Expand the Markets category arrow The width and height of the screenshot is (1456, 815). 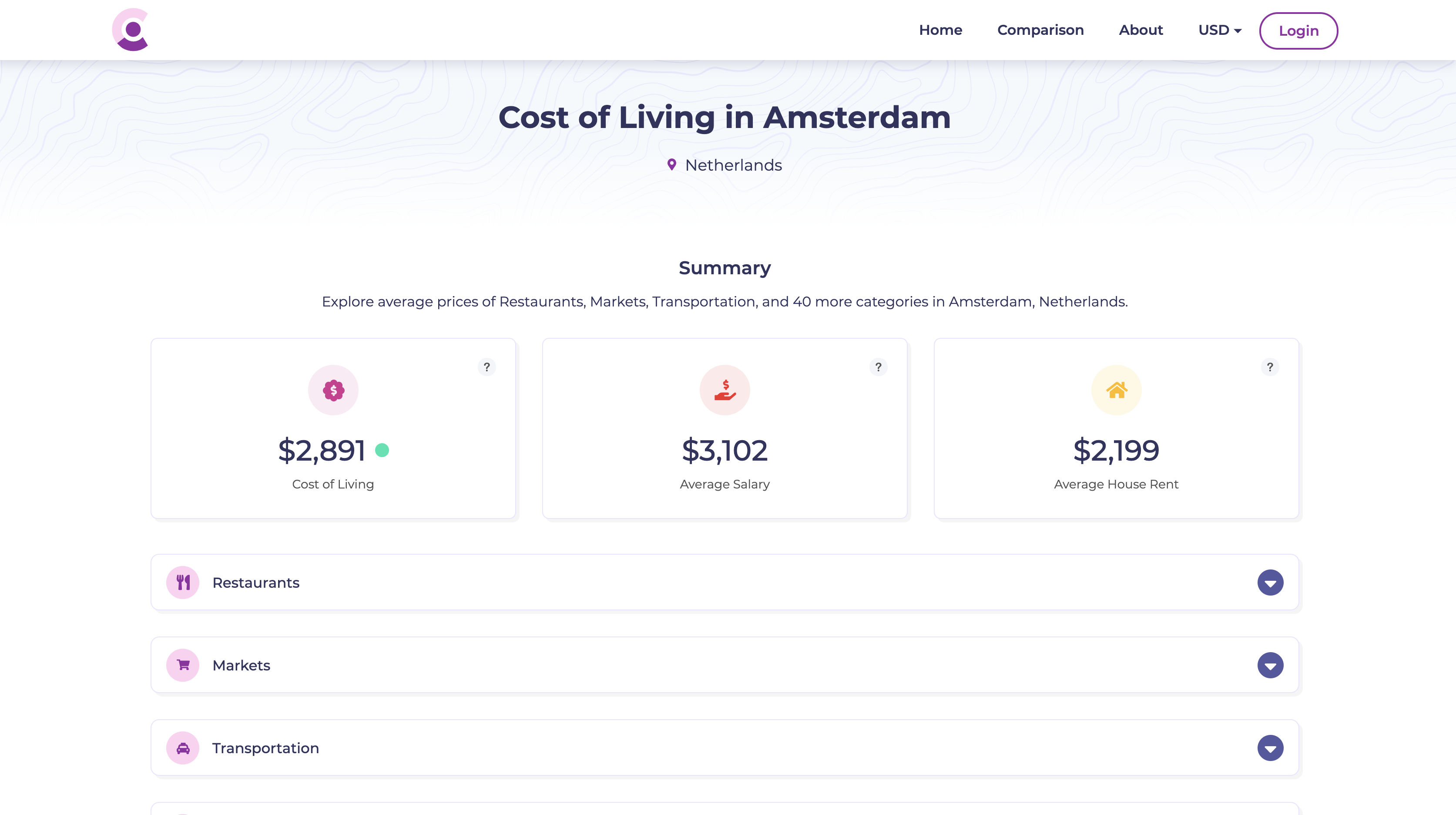1270,665
